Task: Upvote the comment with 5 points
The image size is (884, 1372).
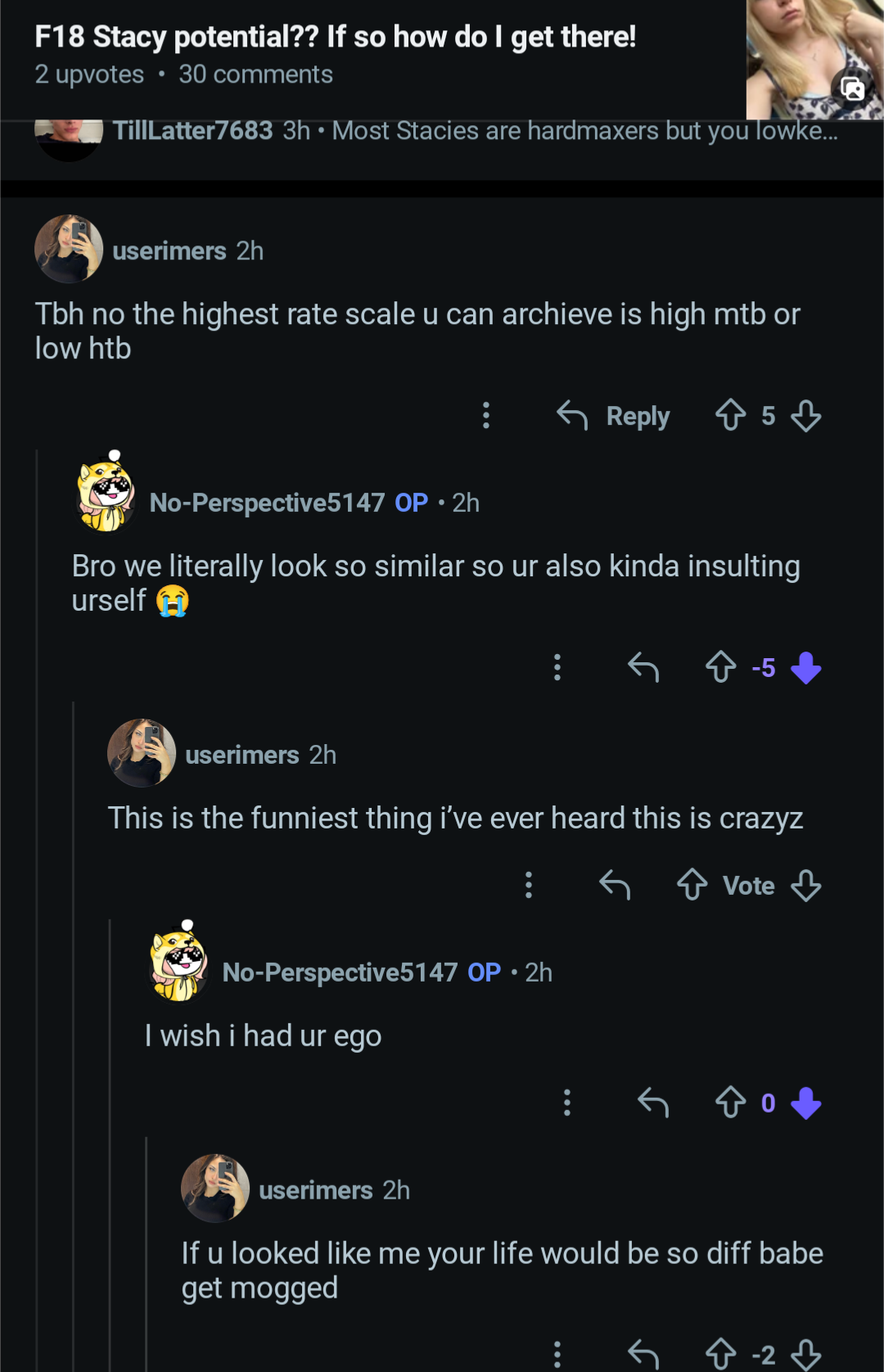Action: (730, 415)
